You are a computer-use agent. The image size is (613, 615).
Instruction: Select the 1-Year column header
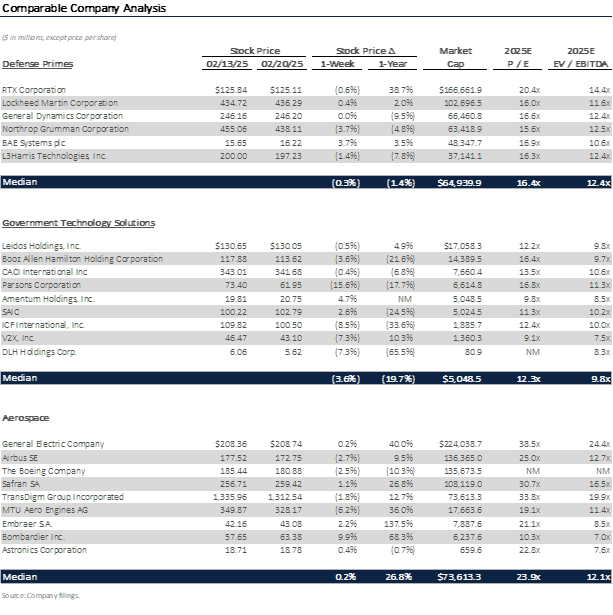(x=393, y=64)
